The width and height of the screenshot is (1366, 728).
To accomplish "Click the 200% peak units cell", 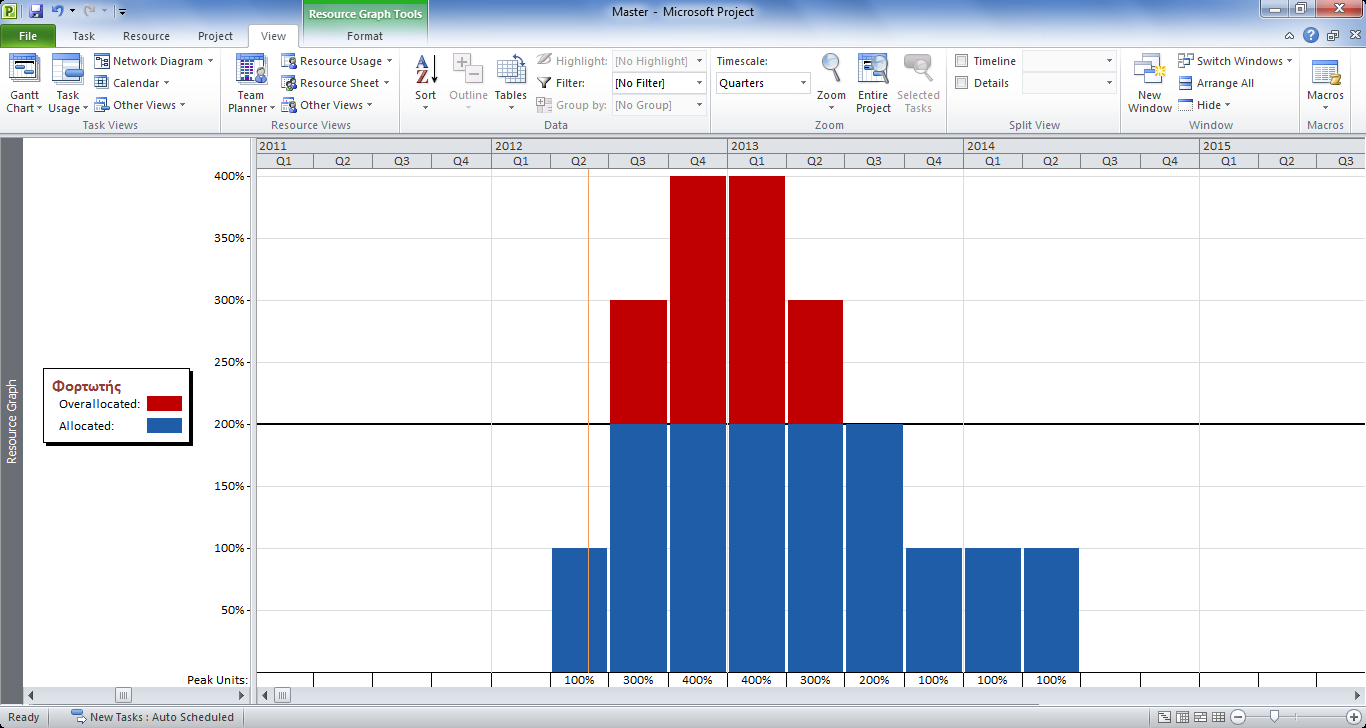I will click(874, 680).
